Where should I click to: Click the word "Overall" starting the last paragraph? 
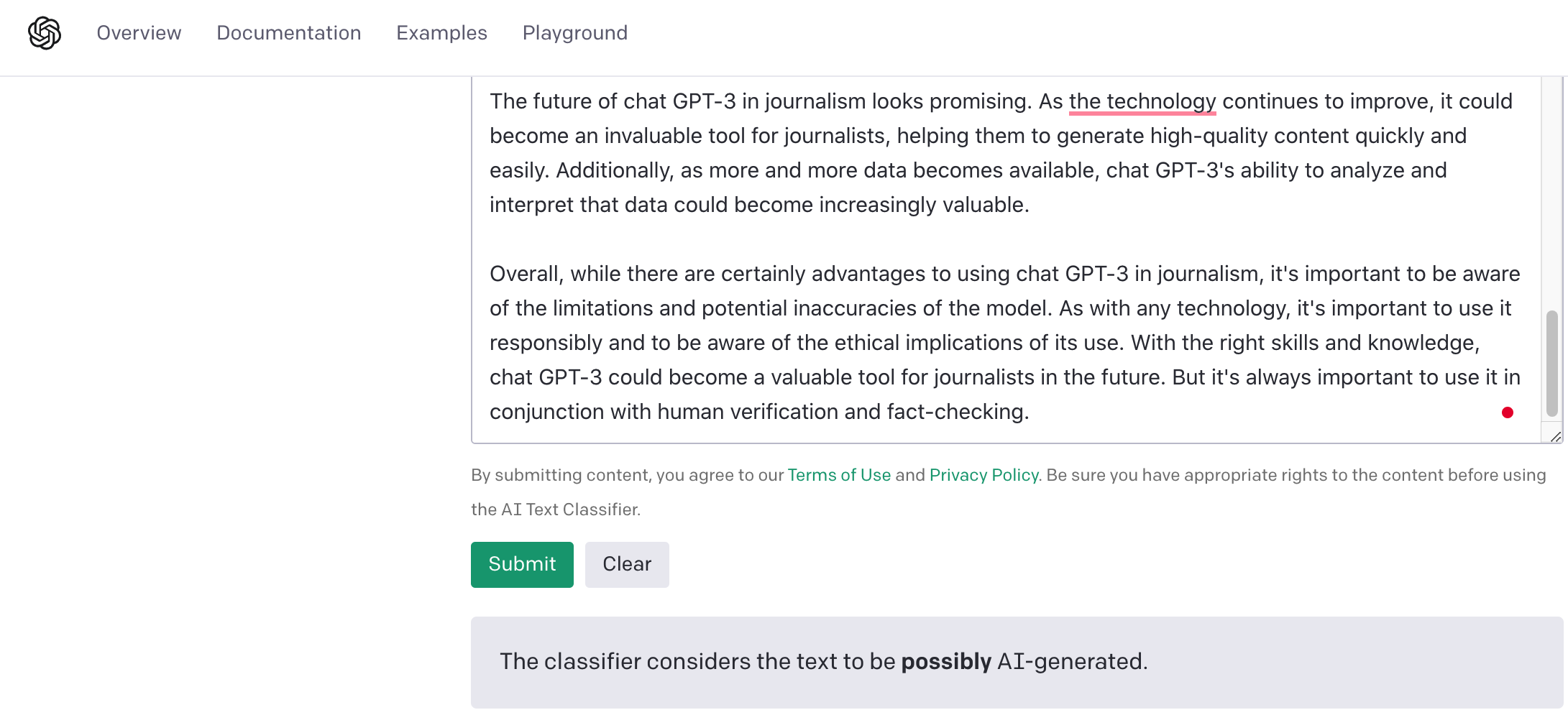(526, 274)
